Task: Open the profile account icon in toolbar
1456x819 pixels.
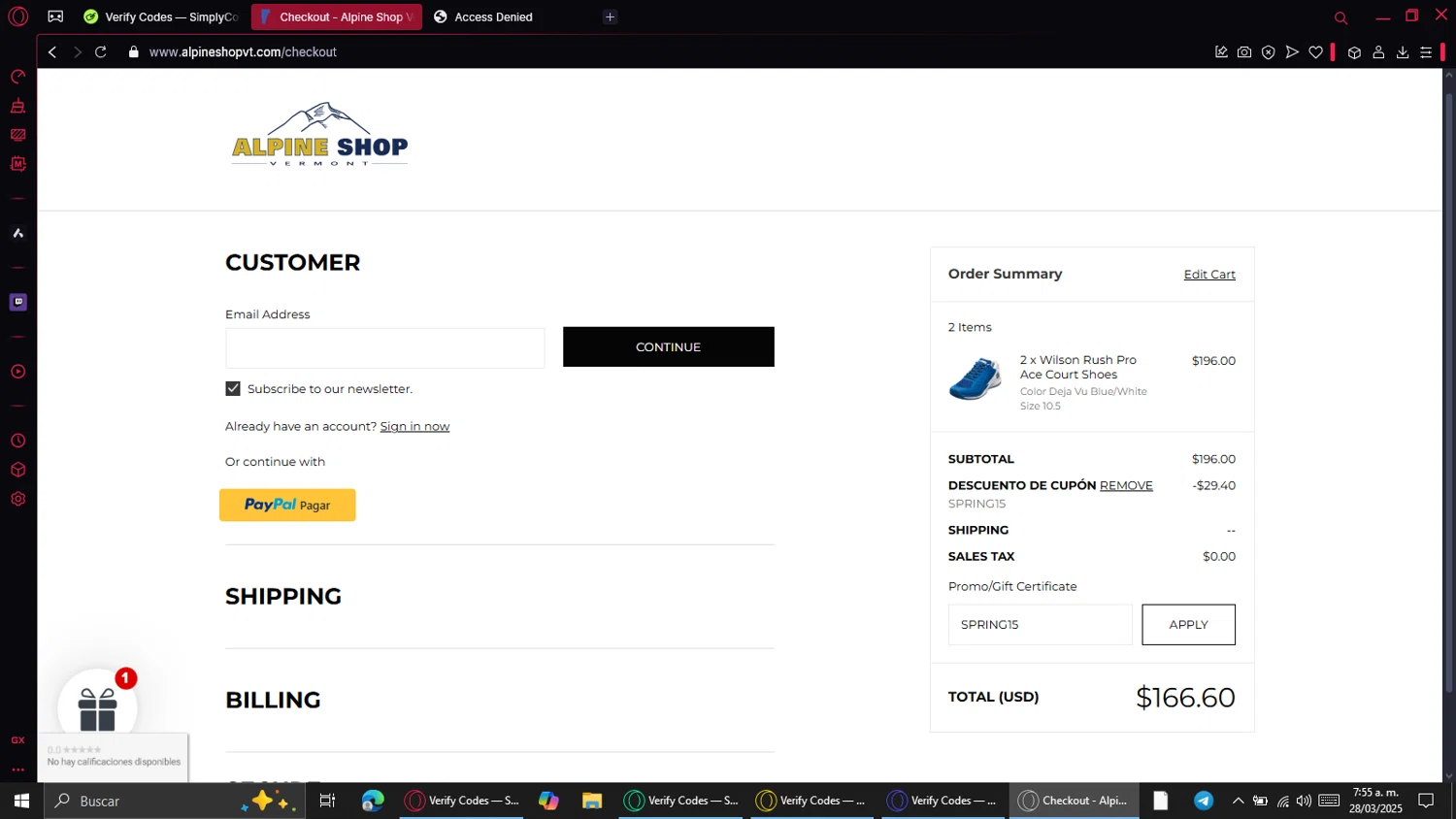Action: (1378, 52)
